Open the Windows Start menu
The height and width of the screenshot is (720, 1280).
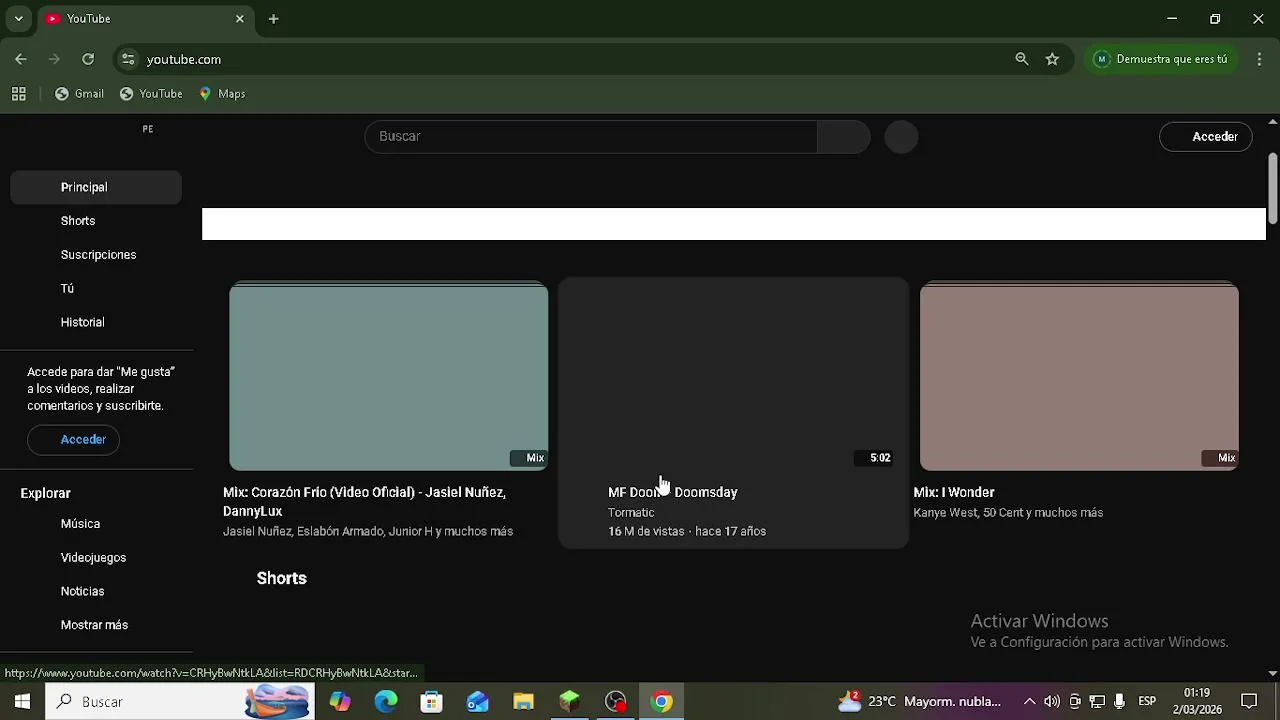(x=22, y=702)
